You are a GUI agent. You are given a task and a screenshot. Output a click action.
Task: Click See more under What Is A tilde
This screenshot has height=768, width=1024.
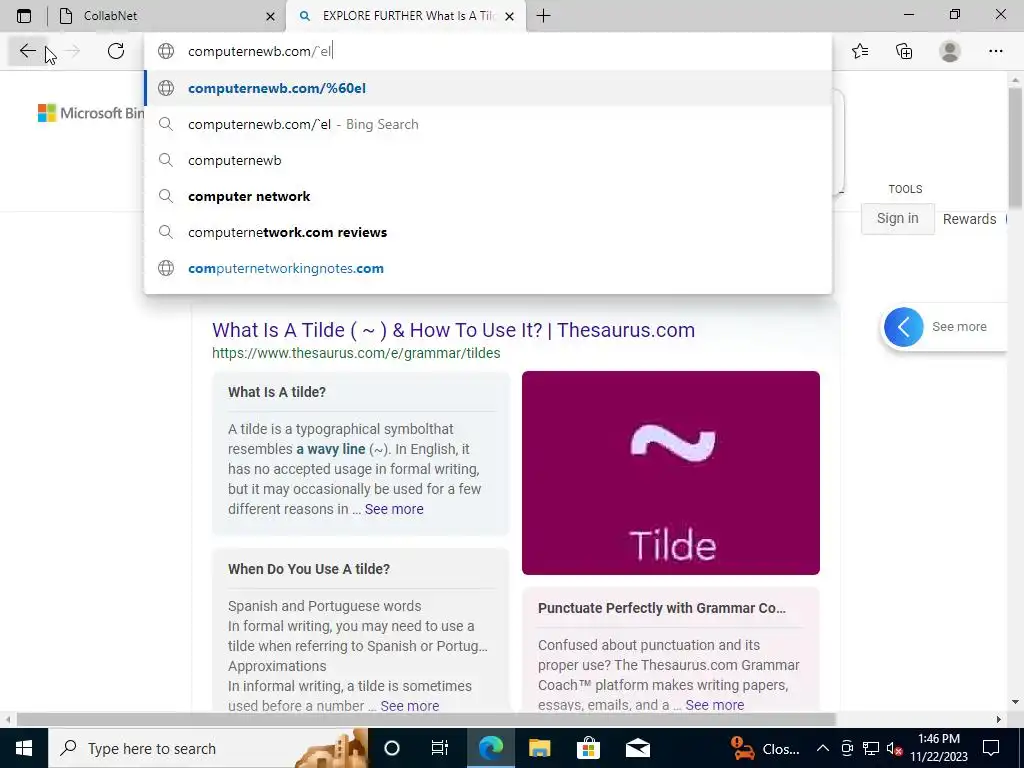pyautogui.click(x=394, y=509)
